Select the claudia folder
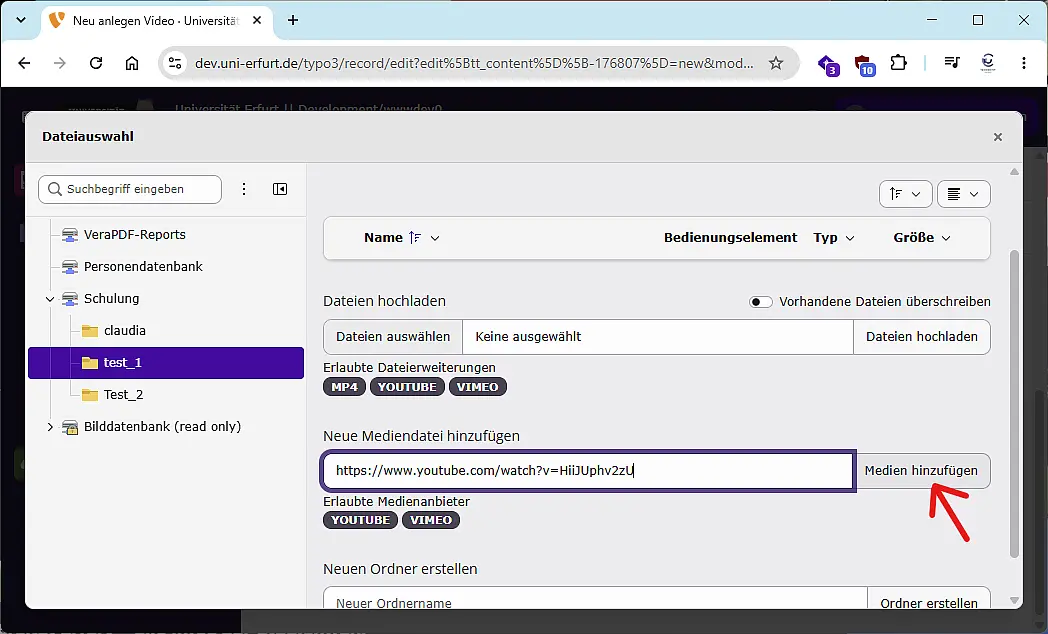 coord(124,331)
